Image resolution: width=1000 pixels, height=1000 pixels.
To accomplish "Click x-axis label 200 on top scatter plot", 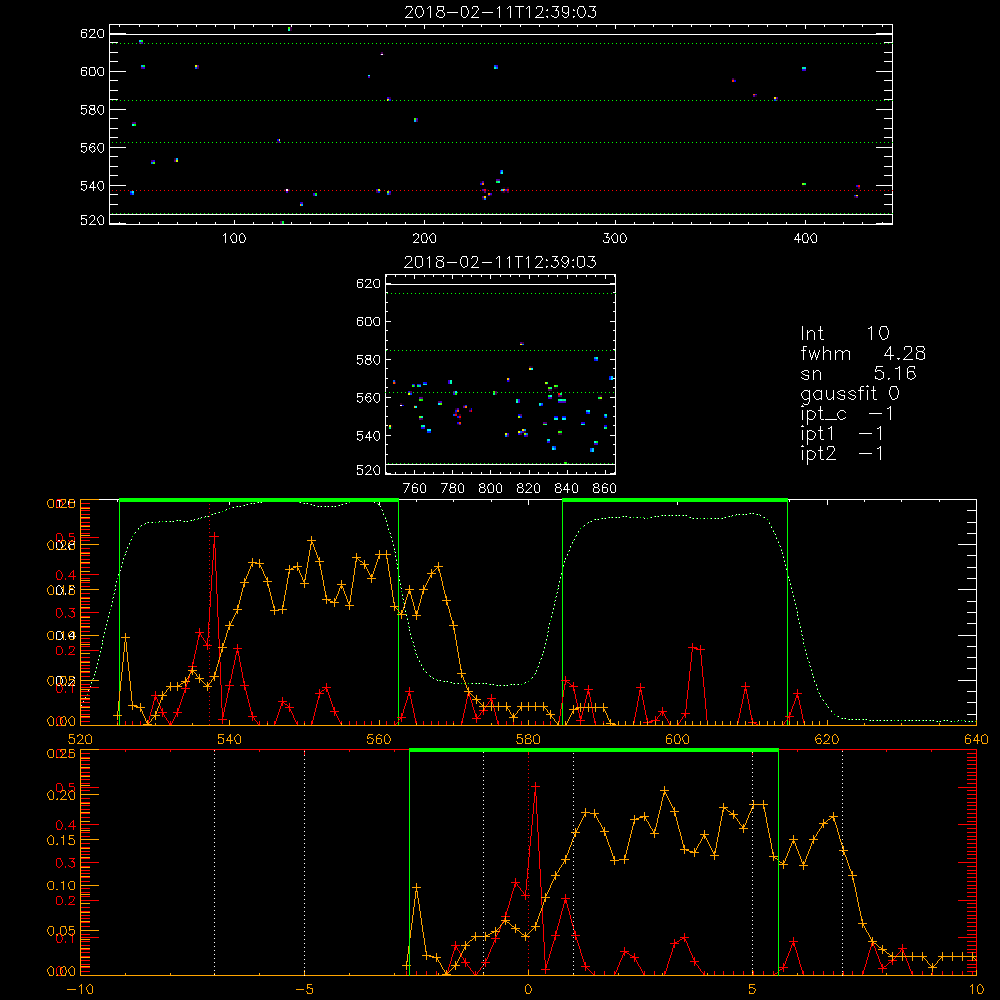I will pyautogui.click(x=424, y=239).
